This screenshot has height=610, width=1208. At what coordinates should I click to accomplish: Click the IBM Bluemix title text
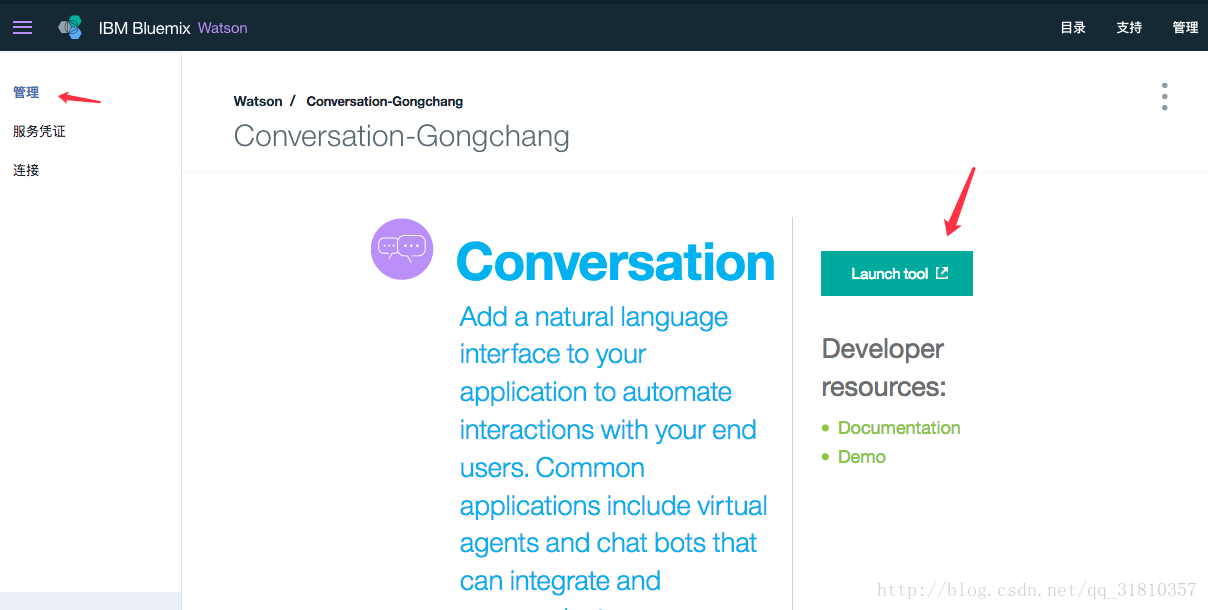coord(144,28)
